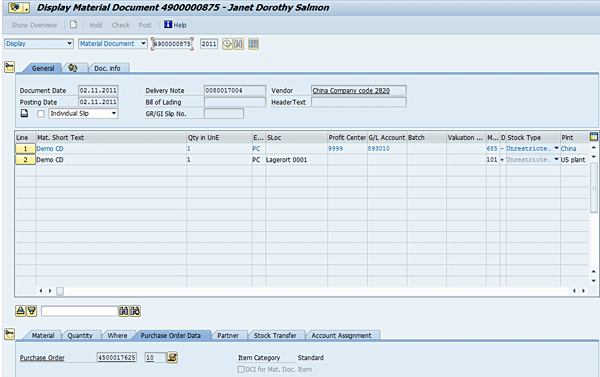
Task: Click the blue Help info icon
Action: [168, 24]
